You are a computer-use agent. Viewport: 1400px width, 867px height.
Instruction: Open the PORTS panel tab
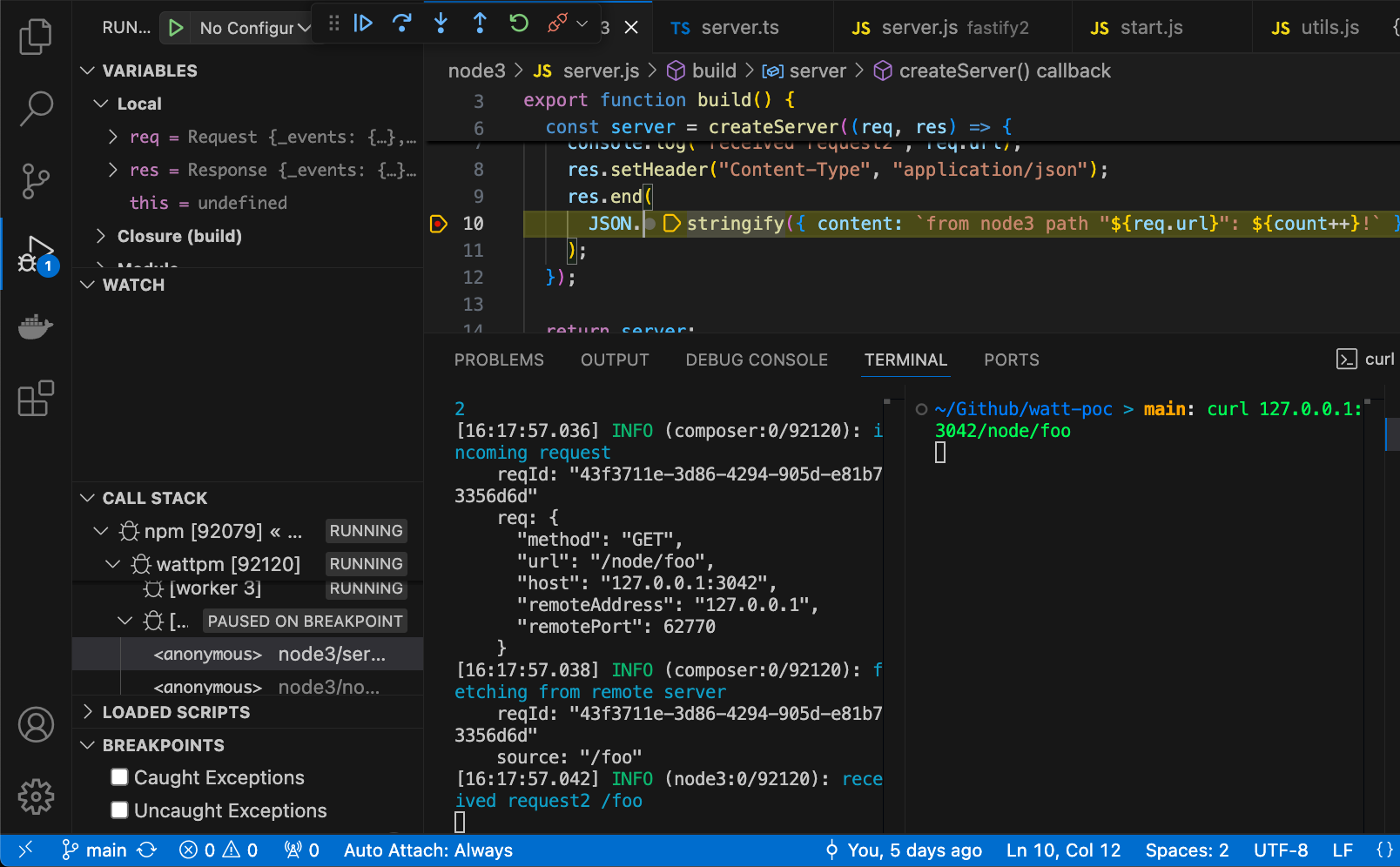click(1012, 360)
